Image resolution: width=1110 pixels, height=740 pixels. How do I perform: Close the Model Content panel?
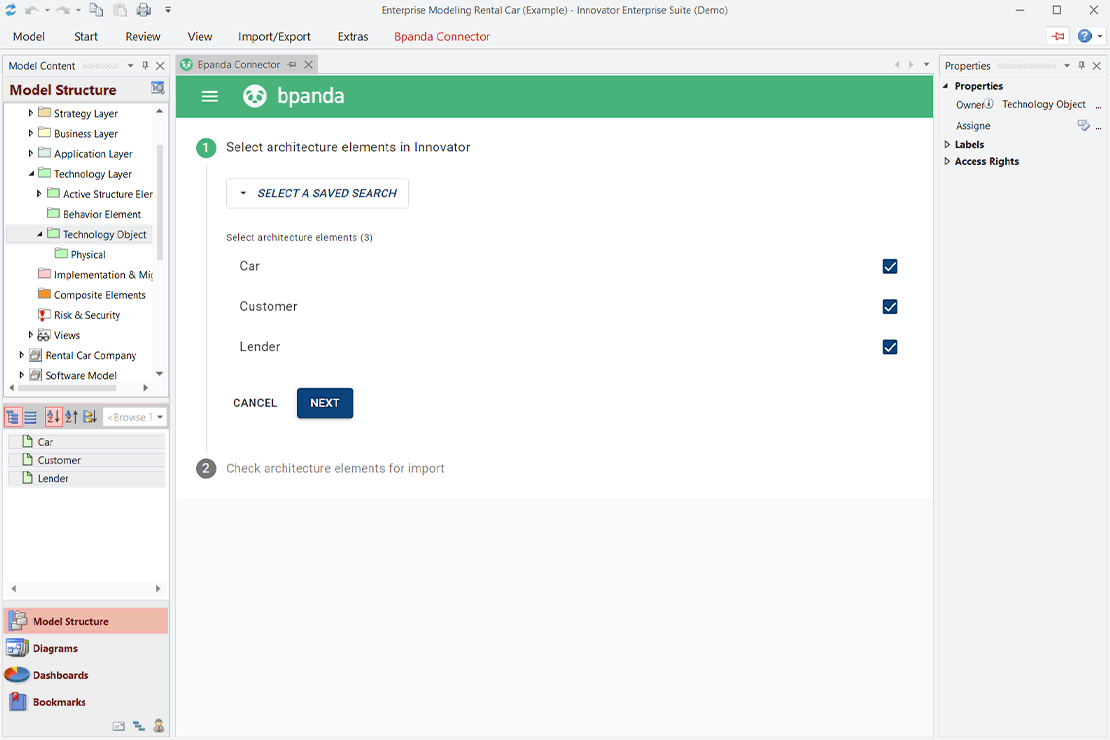160,65
